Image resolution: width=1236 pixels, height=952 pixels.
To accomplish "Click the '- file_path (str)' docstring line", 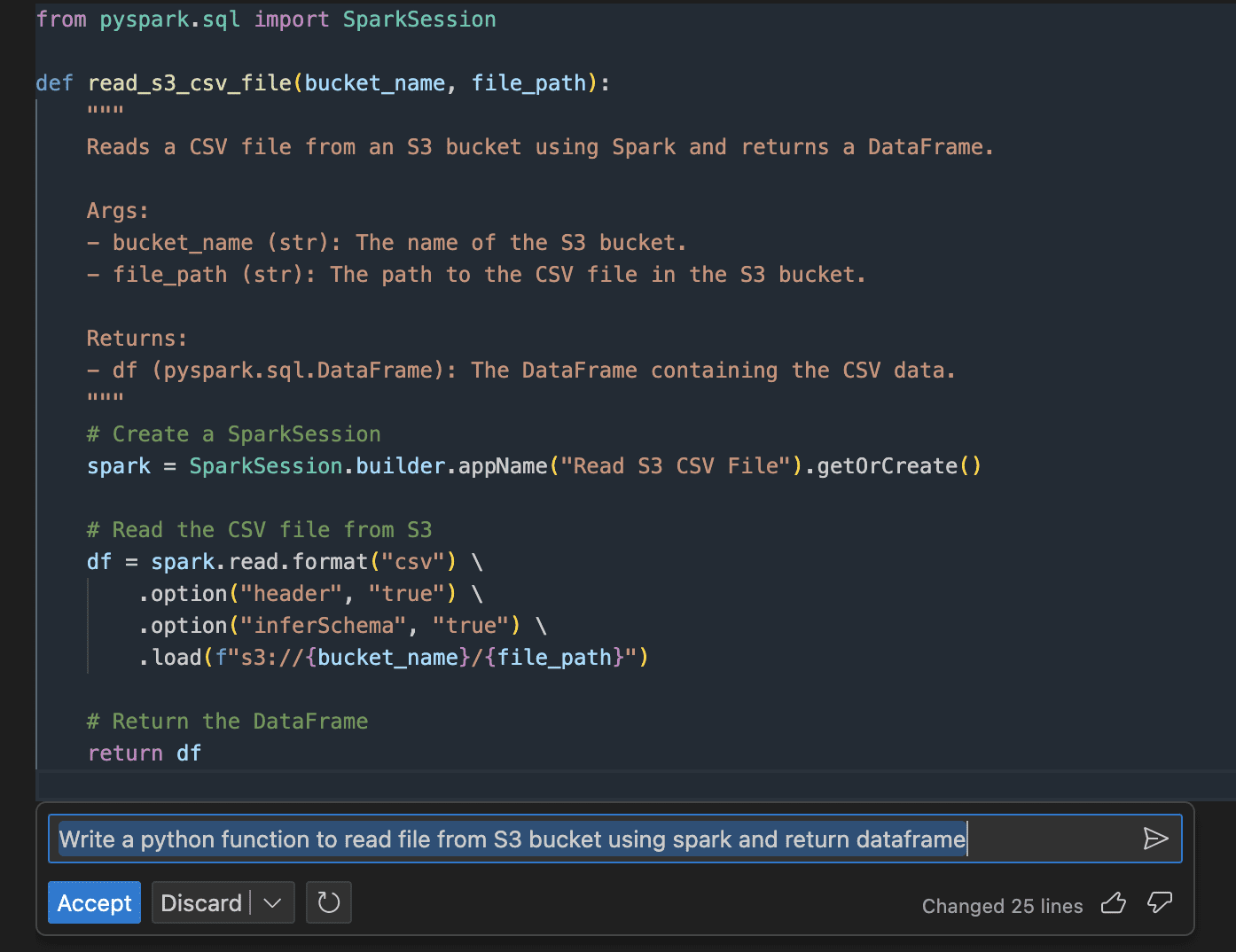I will [476, 275].
